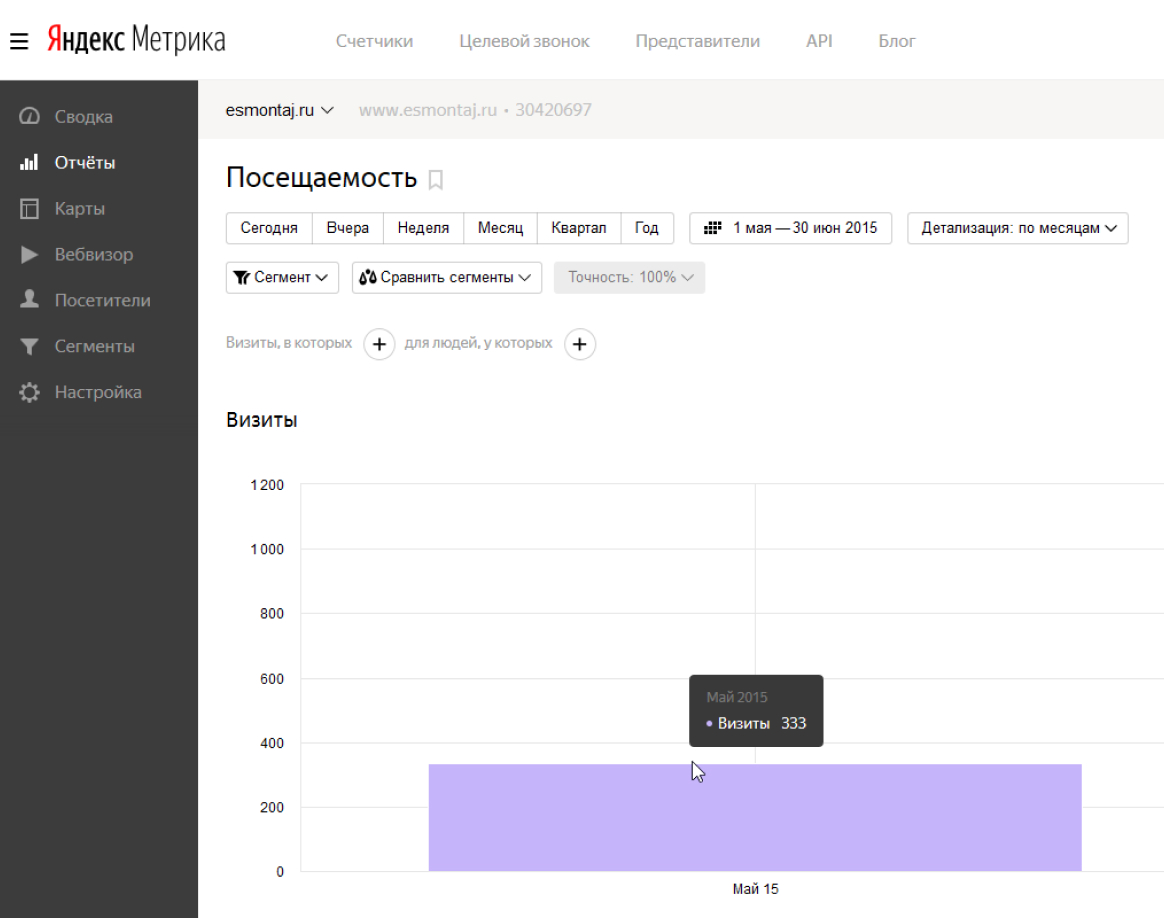Open Представители in top navigation

[698, 42]
